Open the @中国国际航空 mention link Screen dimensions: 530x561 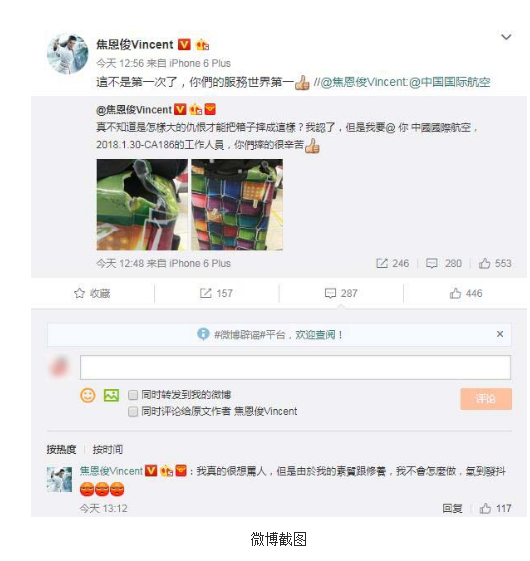449,82
